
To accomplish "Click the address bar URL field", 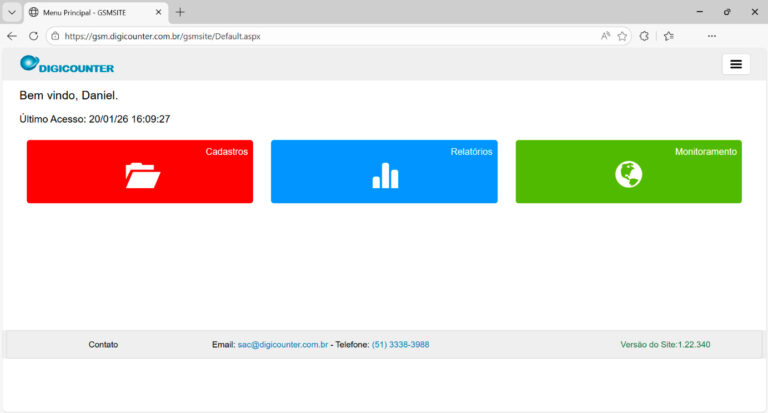I will point(300,35).
